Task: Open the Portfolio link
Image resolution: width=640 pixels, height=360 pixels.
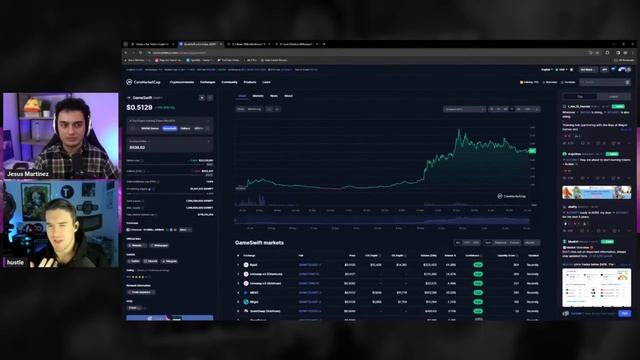Action: 569,82
